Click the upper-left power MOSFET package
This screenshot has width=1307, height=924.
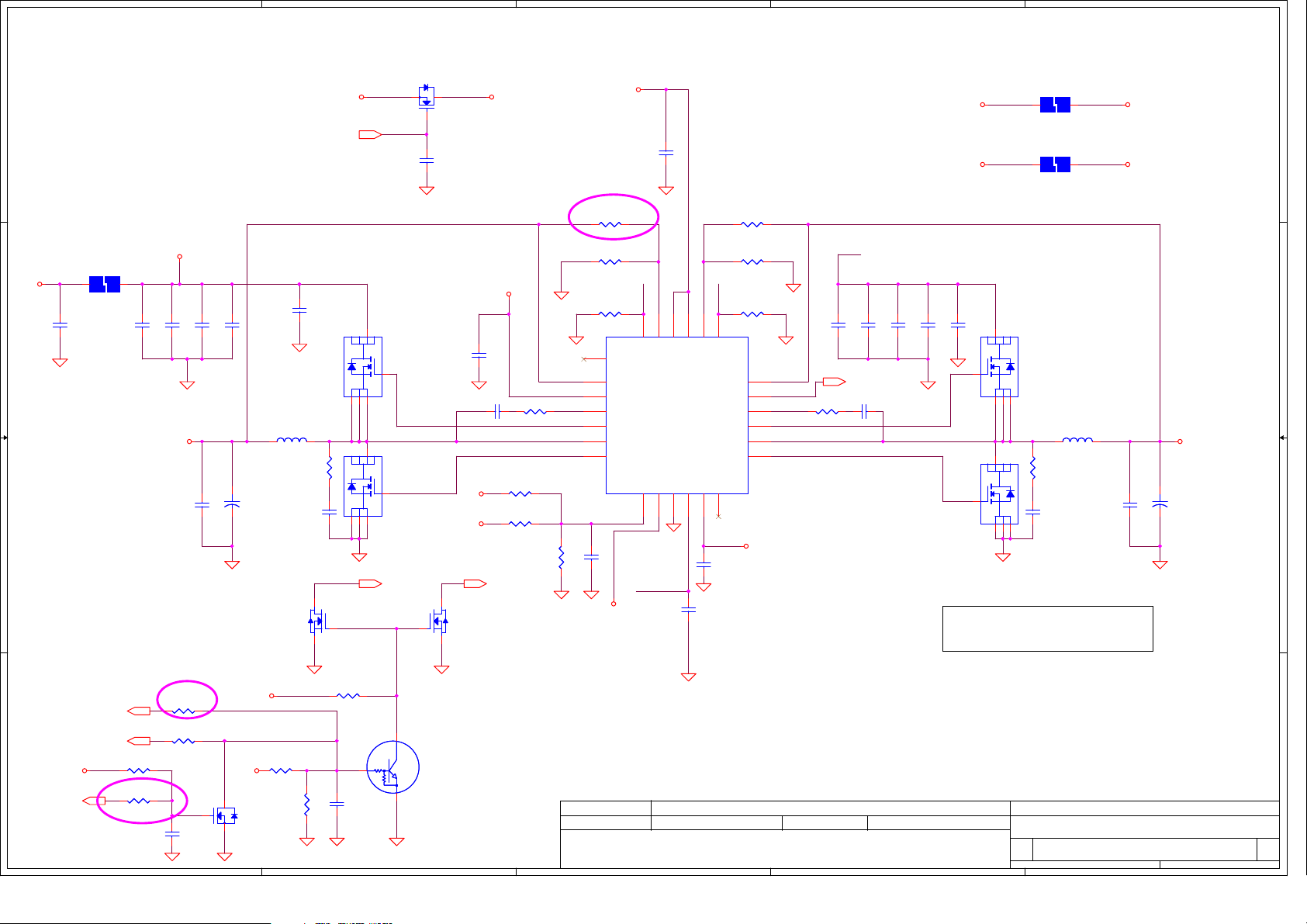[363, 367]
